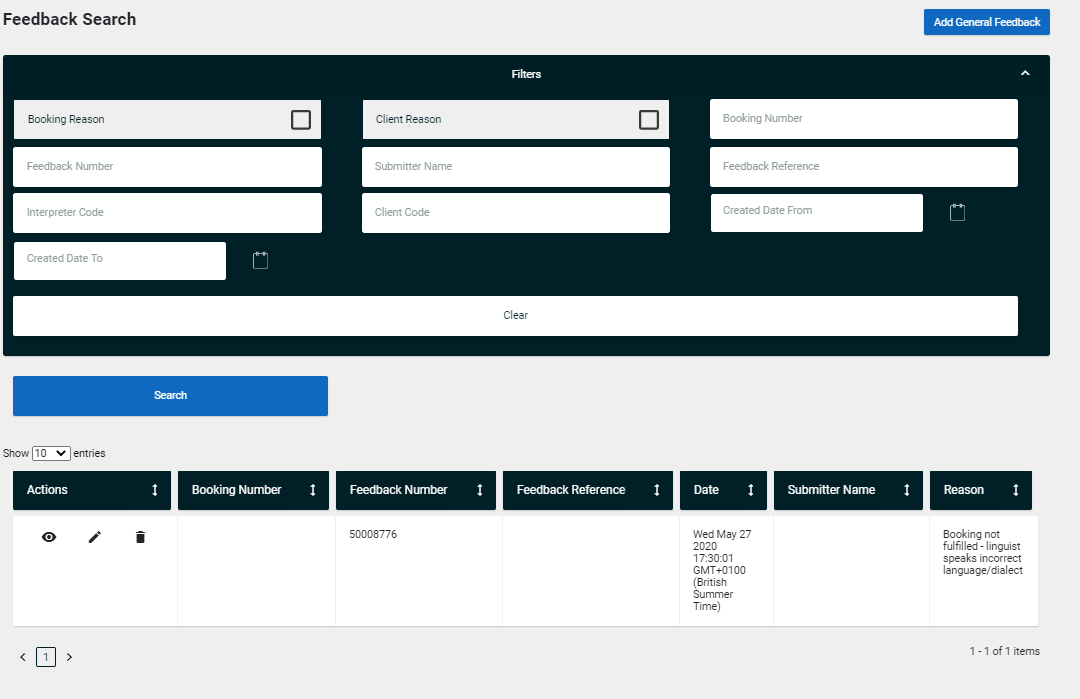1080x699 pixels.
Task: Go to previous results page arrow
Action: coord(23,657)
